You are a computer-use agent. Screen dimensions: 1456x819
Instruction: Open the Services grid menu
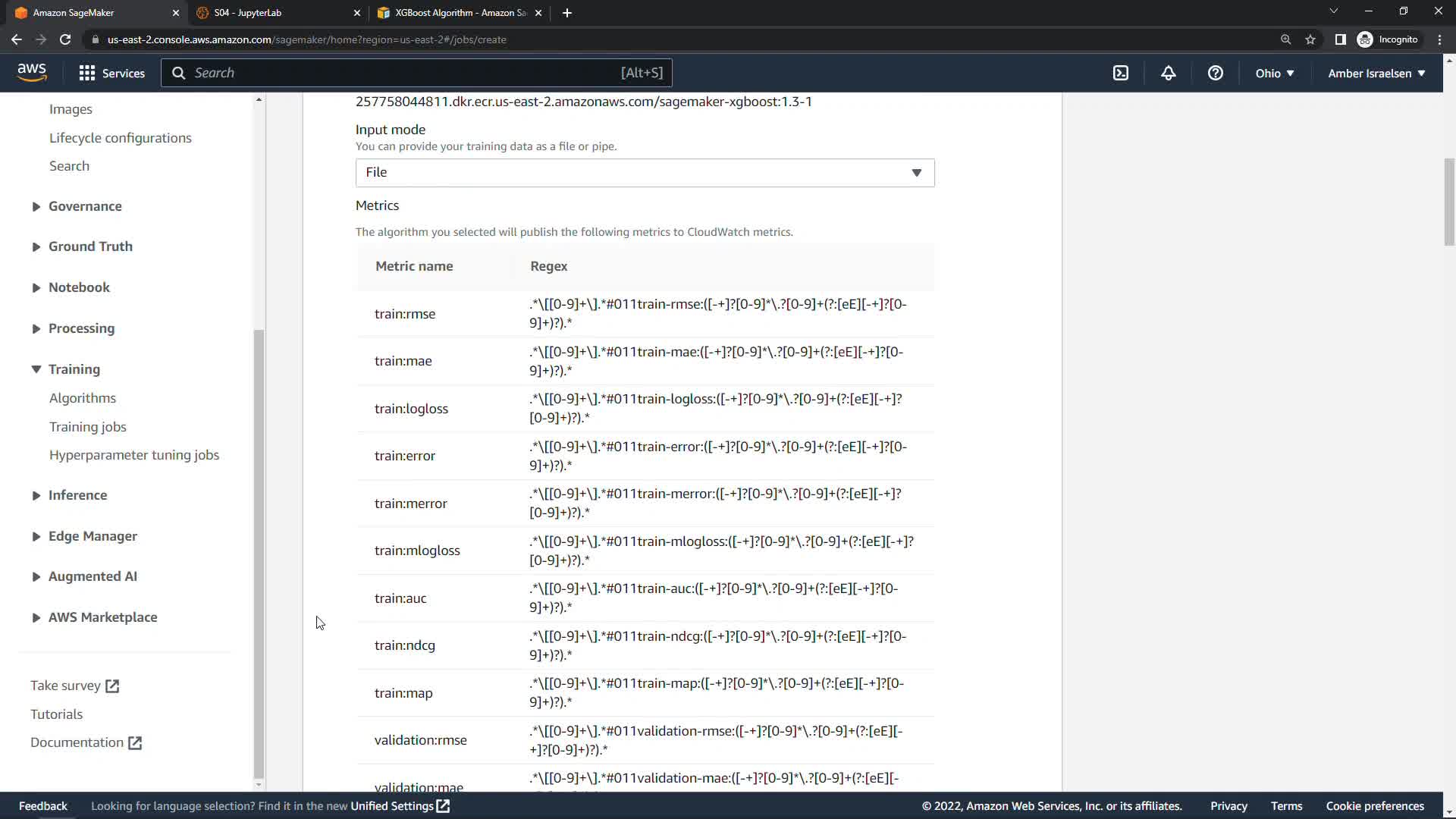pyautogui.click(x=111, y=74)
